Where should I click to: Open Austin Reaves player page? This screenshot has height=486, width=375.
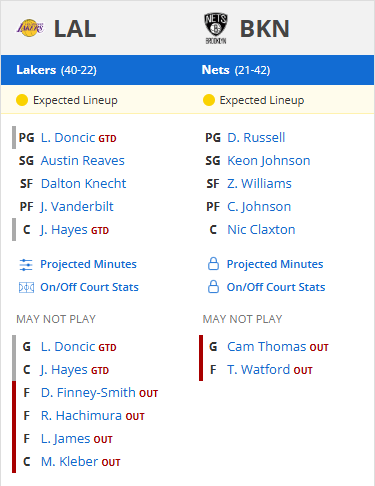point(83,161)
